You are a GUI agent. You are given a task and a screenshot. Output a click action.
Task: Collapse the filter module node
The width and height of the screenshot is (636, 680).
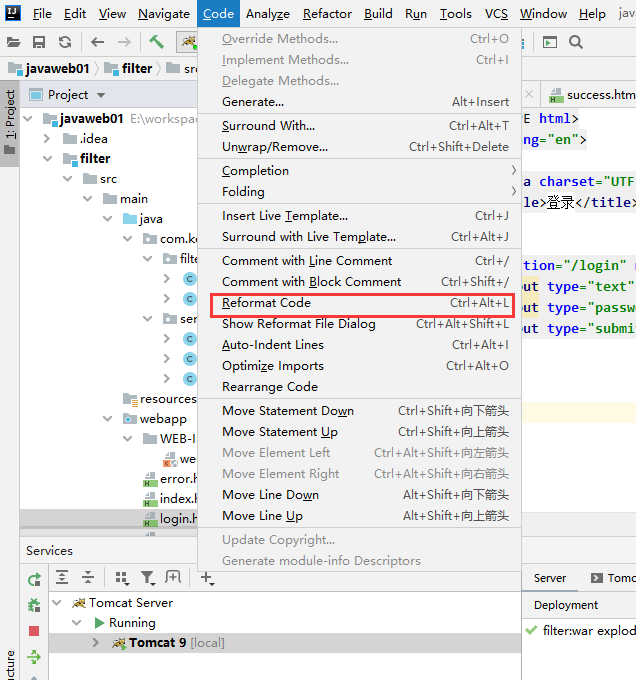47,159
